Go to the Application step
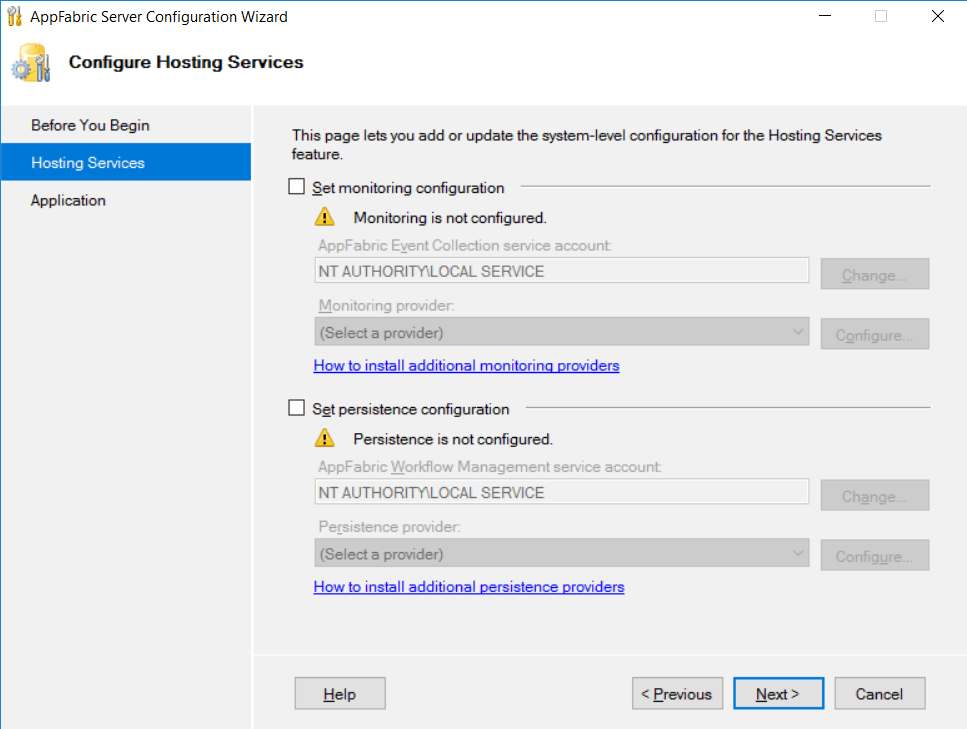The width and height of the screenshot is (967, 729). [x=126, y=200]
